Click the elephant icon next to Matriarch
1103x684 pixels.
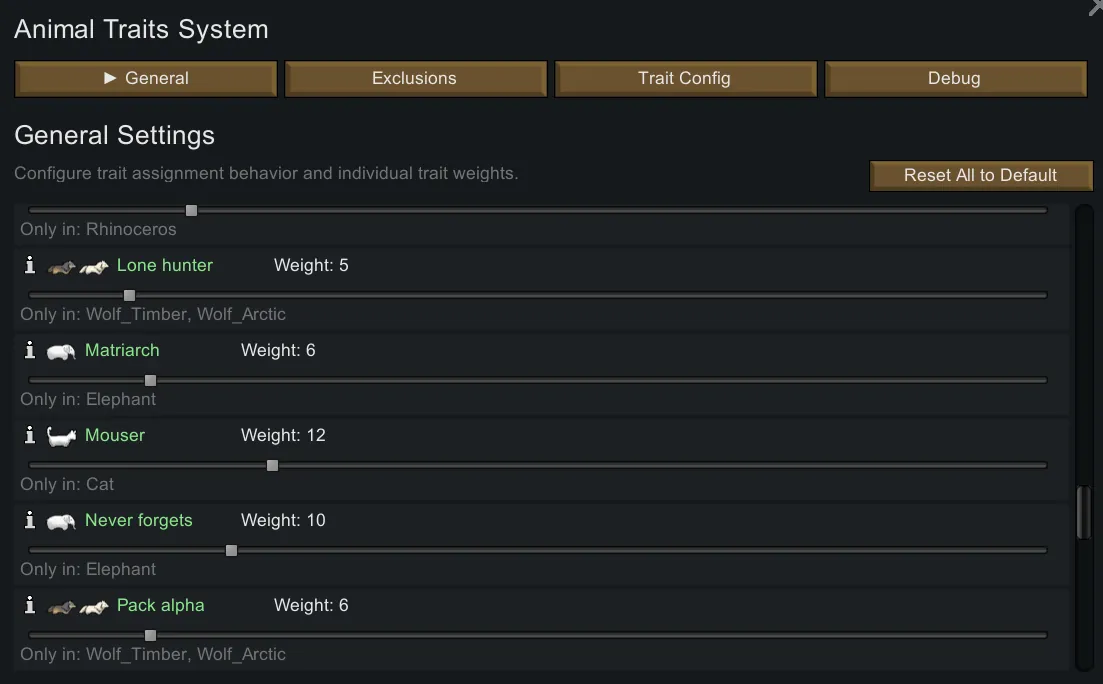pyautogui.click(x=61, y=351)
